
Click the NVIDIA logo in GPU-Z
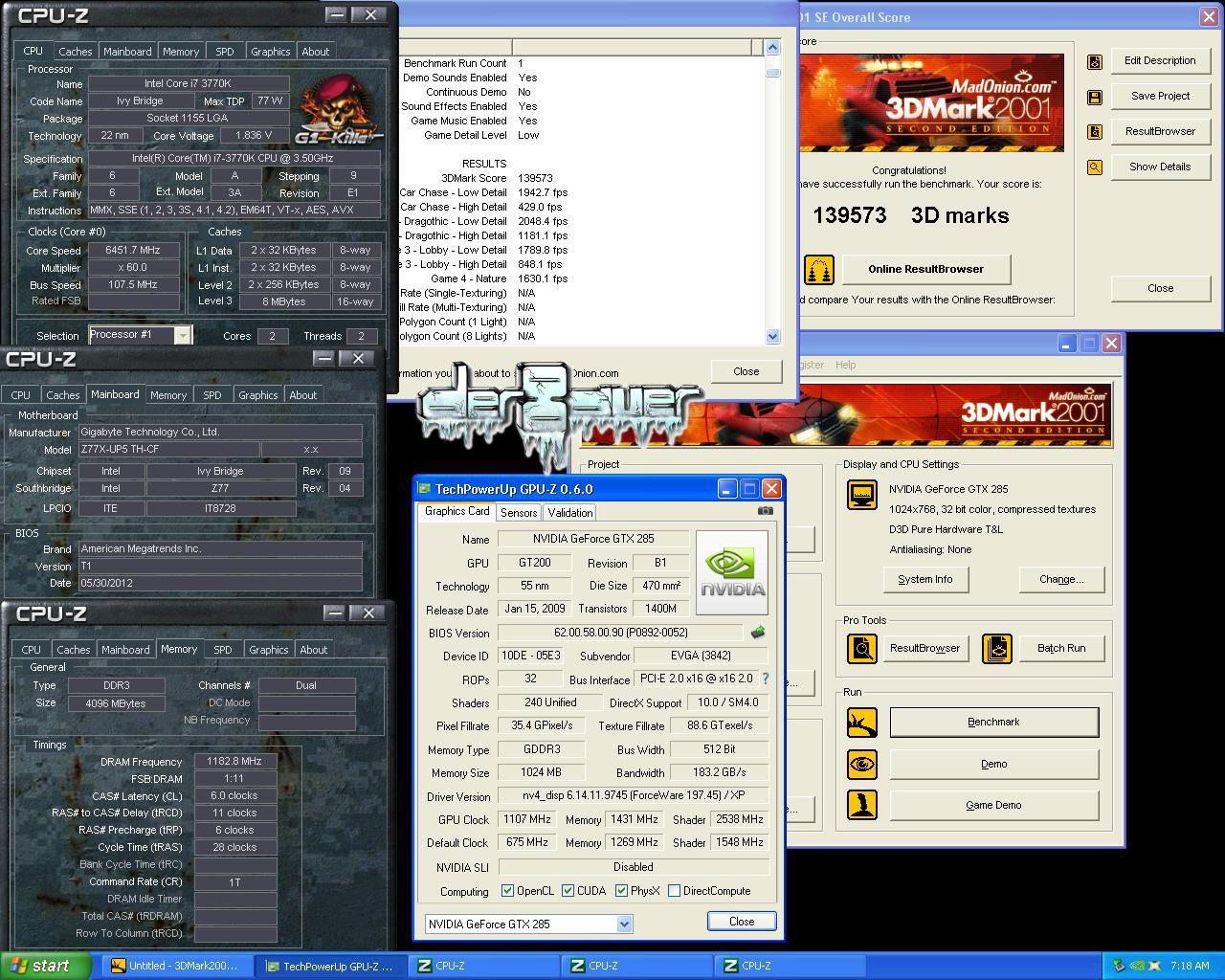[732, 572]
